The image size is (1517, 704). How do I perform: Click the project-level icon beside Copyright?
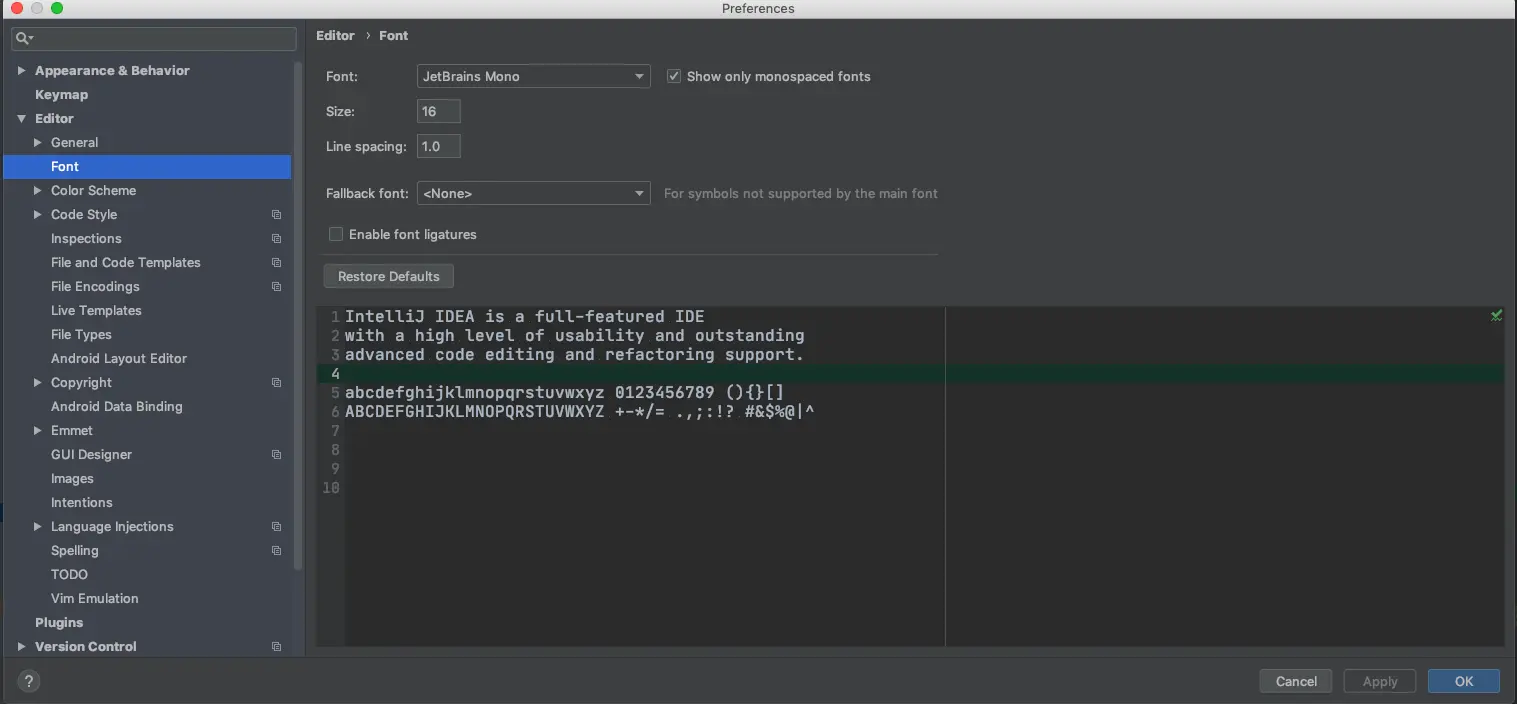[x=277, y=383]
